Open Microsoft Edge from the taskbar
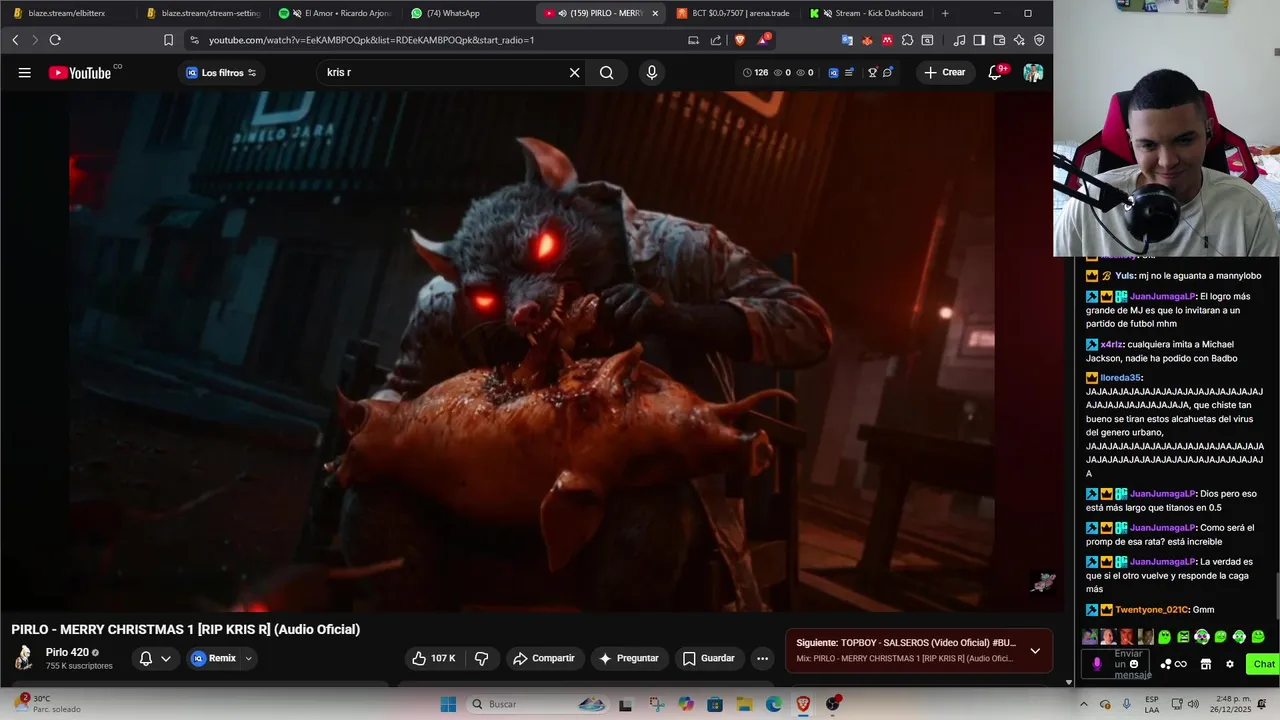Screen dimensions: 1280x720 pos(774,704)
